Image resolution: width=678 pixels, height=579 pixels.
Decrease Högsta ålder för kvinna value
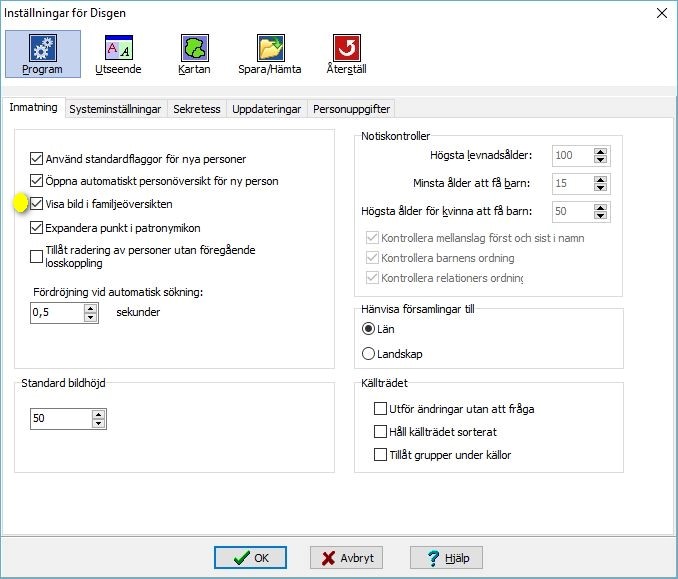point(600,216)
